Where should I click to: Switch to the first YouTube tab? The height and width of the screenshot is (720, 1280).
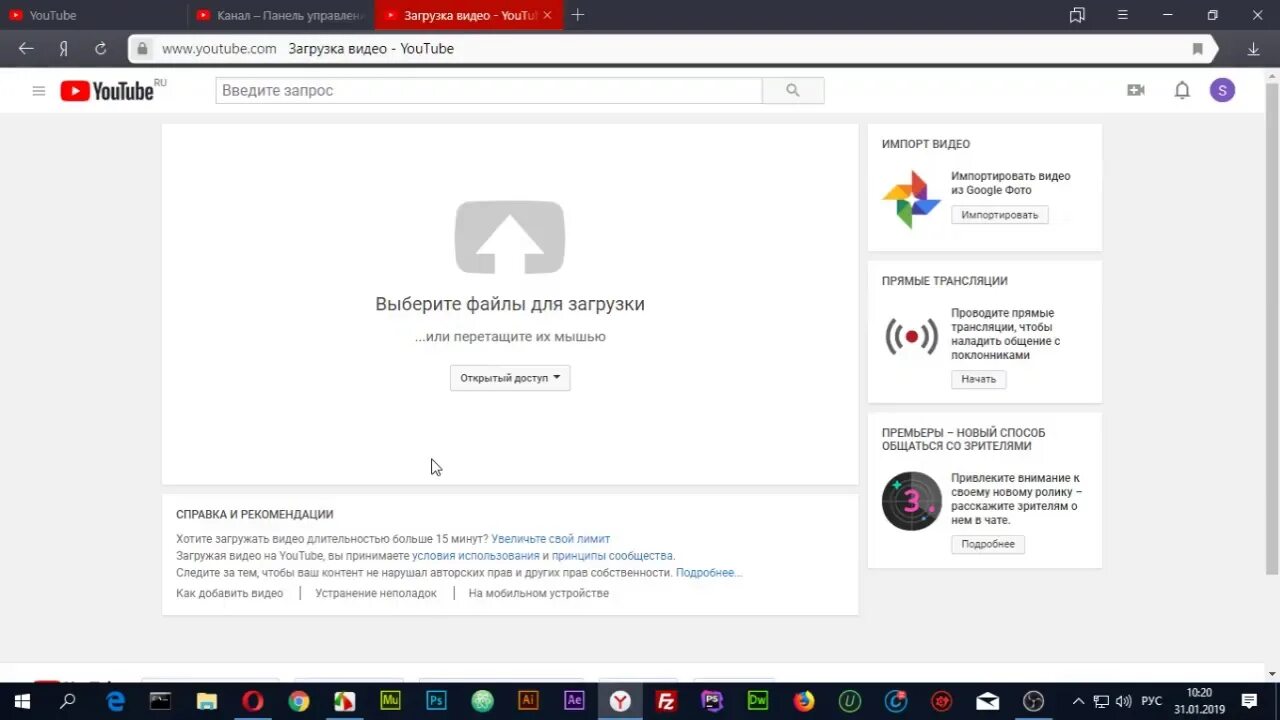(x=94, y=15)
